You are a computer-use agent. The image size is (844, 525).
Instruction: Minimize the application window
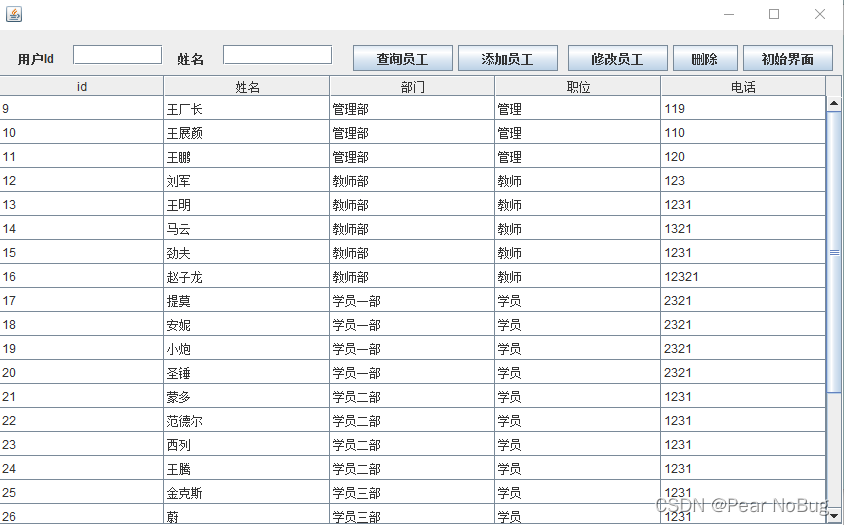(729, 14)
